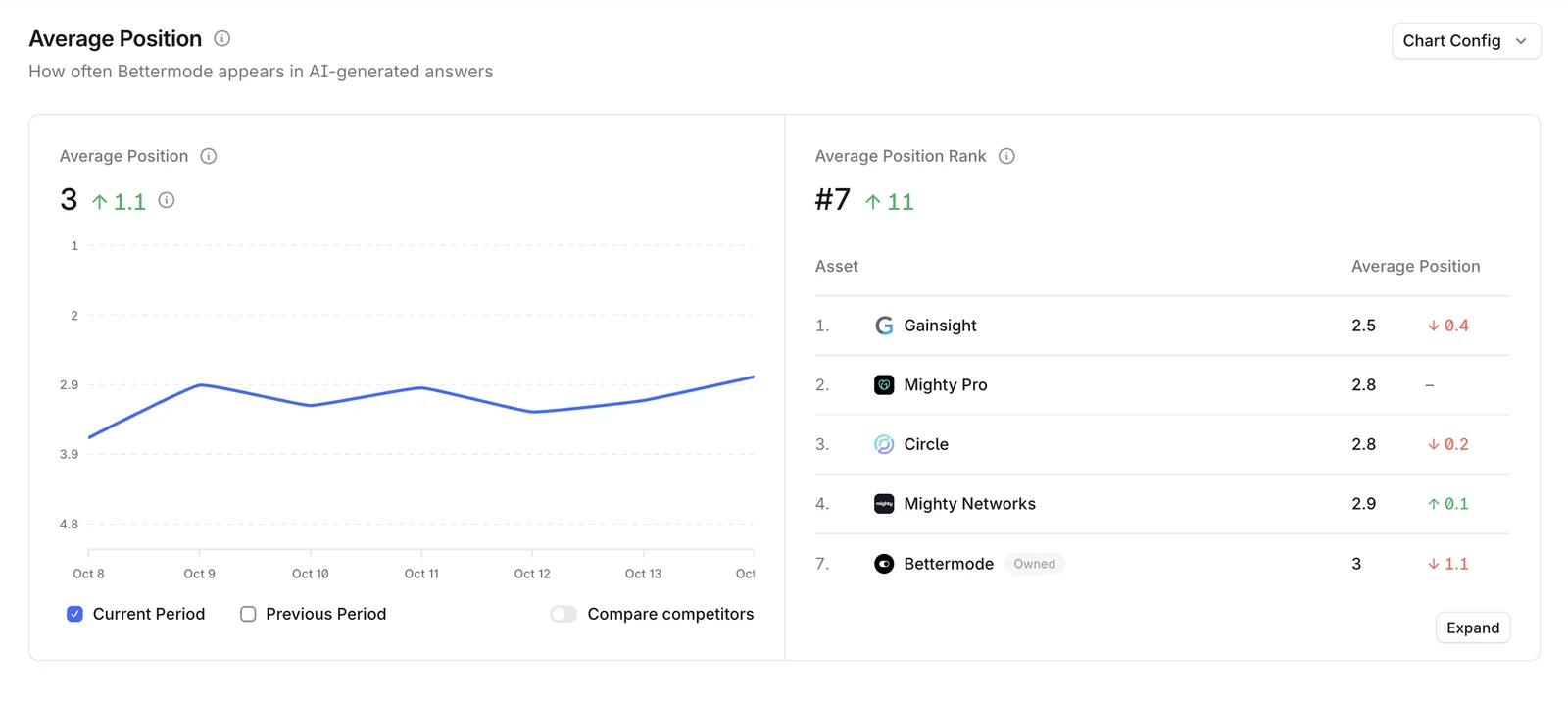This screenshot has width=1568, height=703.
Task: Click info icon beside the 1.1 change value
Action: [167, 200]
